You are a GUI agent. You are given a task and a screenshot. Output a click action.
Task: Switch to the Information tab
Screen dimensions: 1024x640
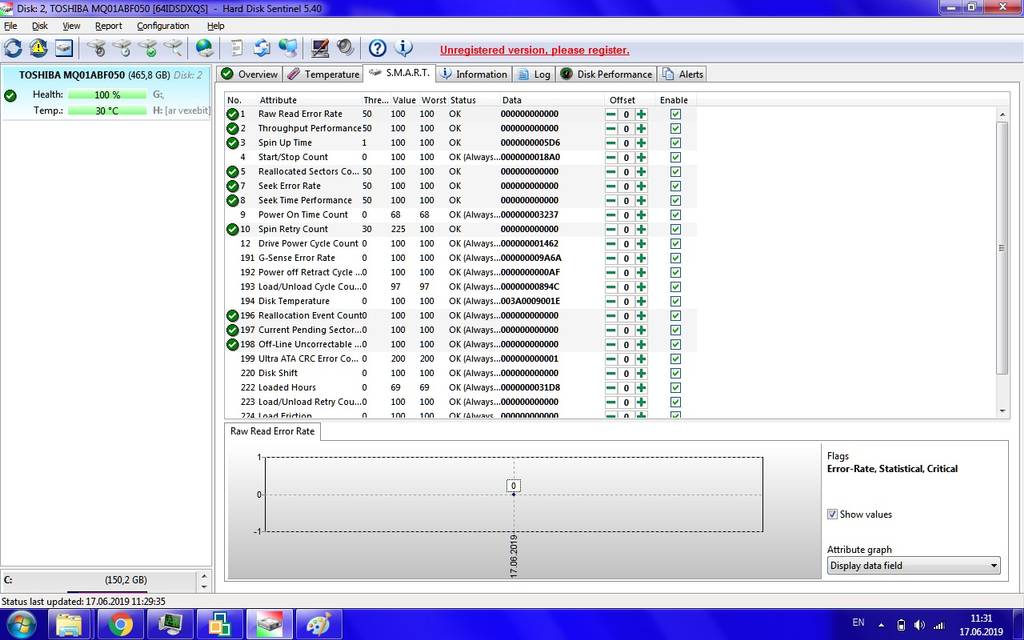pyautogui.click(x=474, y=74)
